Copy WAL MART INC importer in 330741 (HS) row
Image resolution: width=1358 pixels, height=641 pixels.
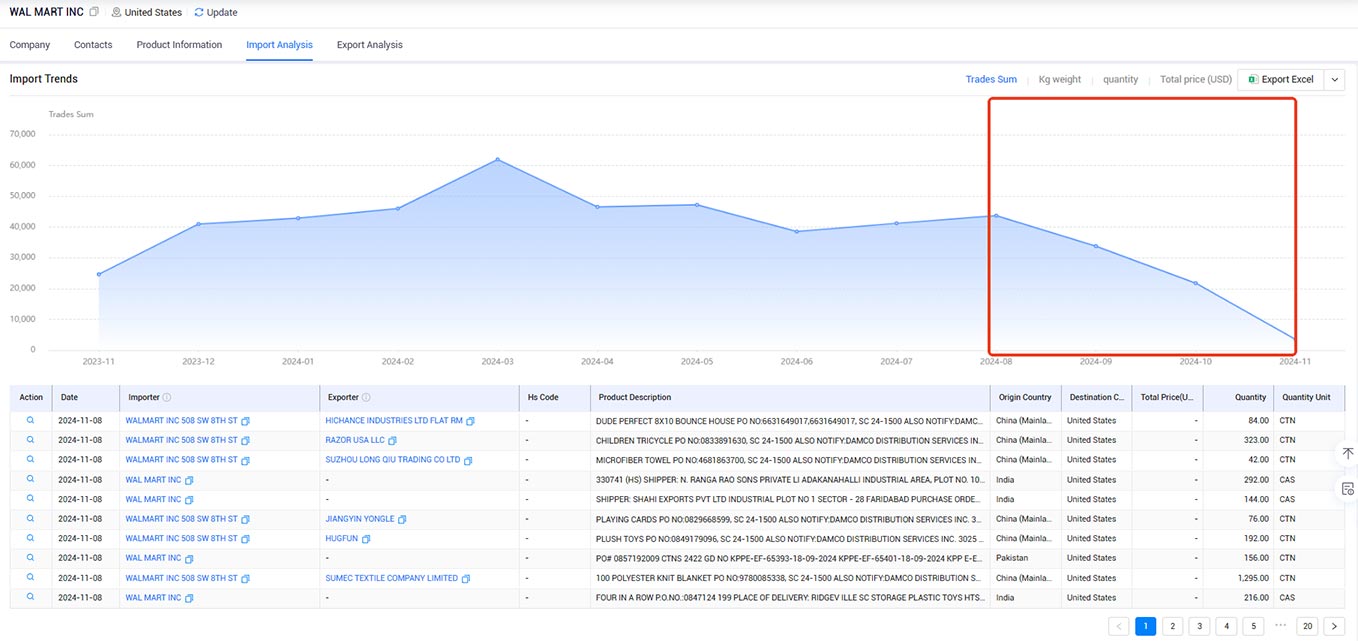point(189,480)
